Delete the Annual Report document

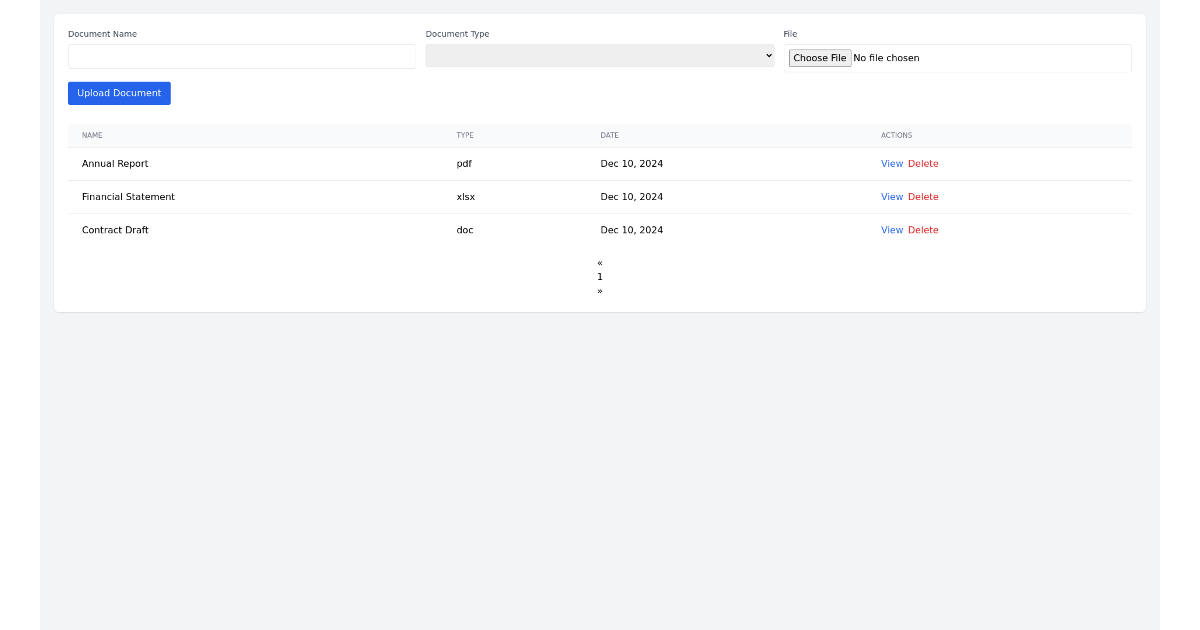click(923, 163)
